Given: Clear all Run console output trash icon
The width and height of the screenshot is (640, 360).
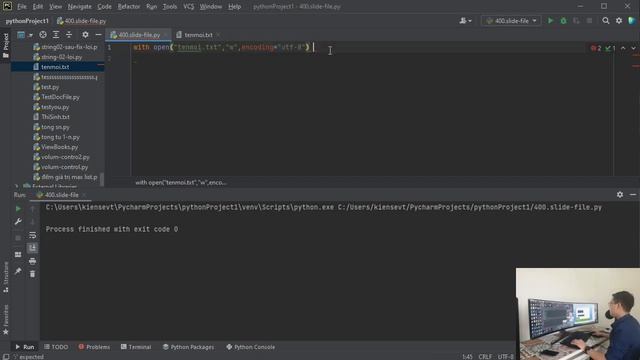Looking at the screenshot, I should 33,274.
